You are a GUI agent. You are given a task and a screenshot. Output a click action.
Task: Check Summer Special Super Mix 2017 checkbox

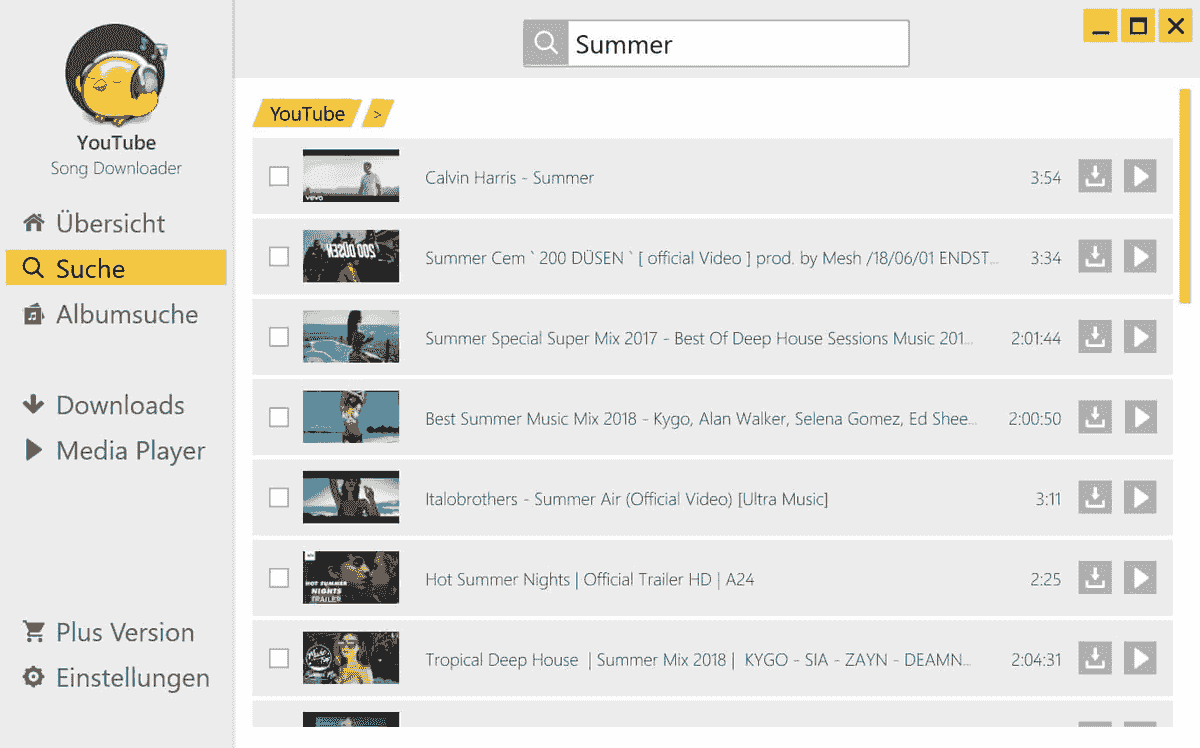click(x=279, y=337)
